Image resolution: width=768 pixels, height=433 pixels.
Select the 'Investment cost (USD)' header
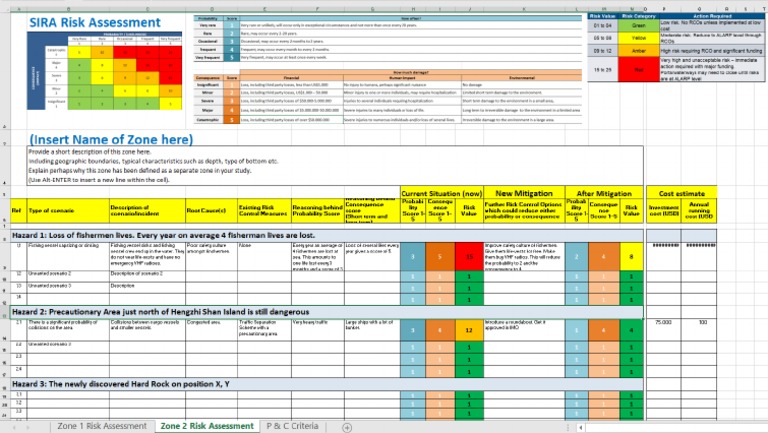(664, 211)
